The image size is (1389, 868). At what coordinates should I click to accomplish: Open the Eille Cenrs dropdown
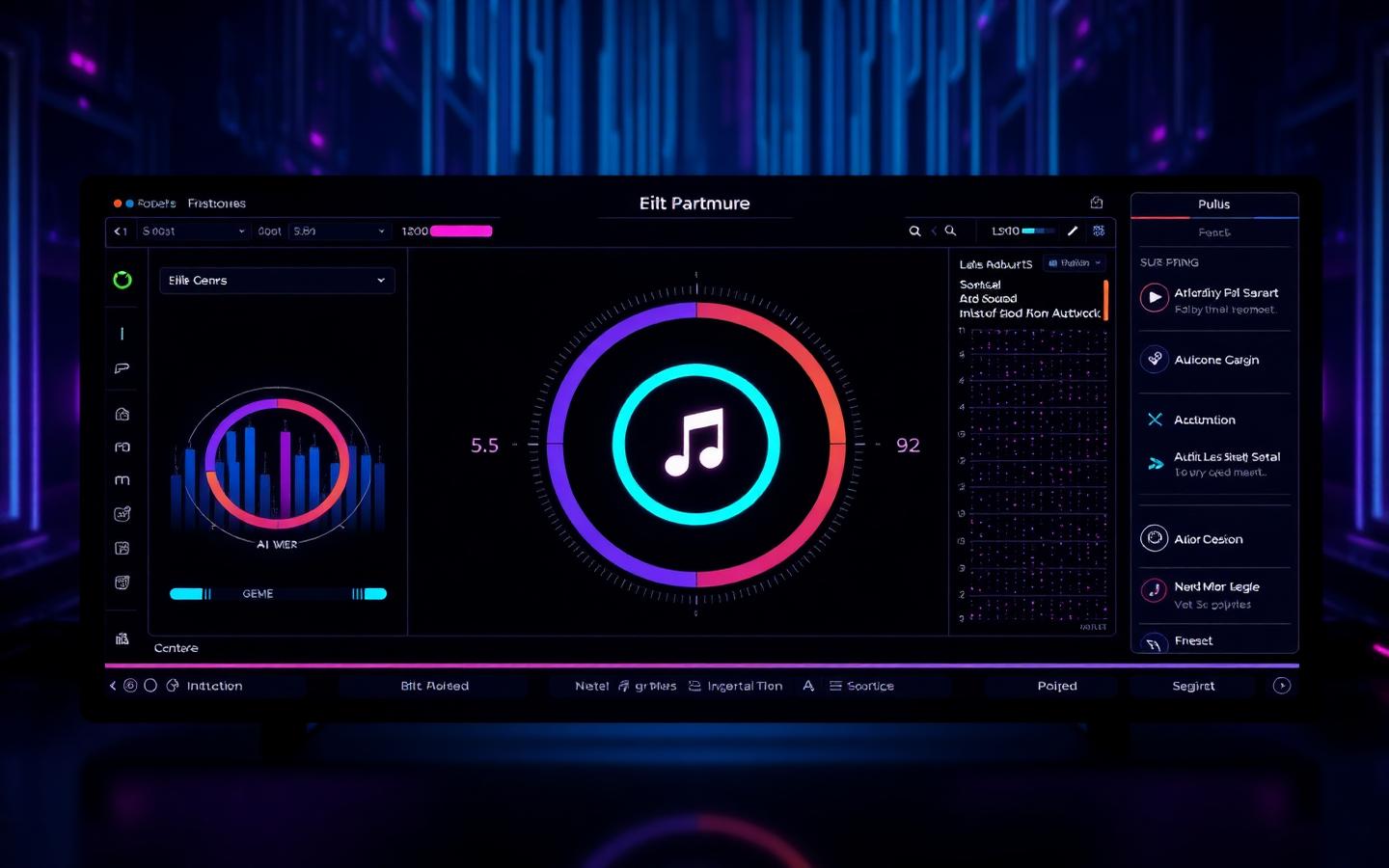click(277, 281)
